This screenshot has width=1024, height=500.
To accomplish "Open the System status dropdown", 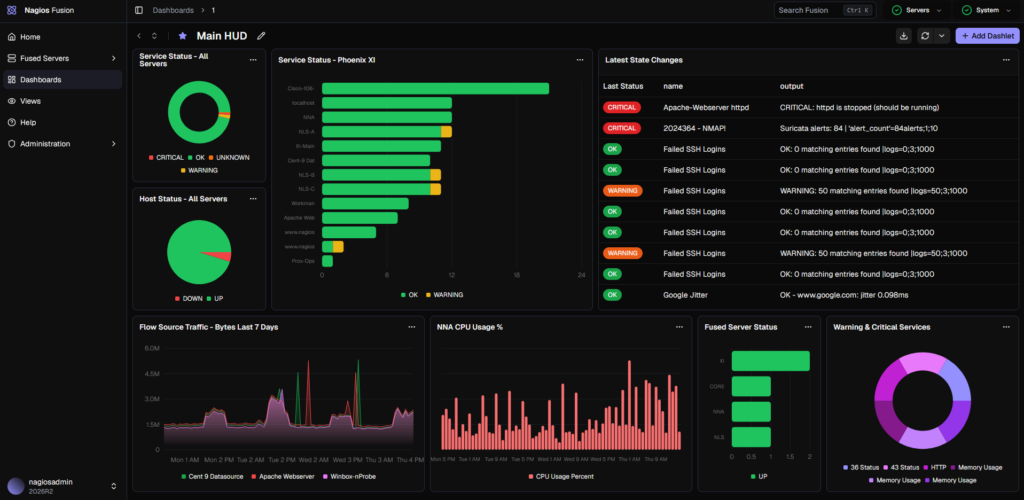I will pyautogui.click(x=985, y=10).
